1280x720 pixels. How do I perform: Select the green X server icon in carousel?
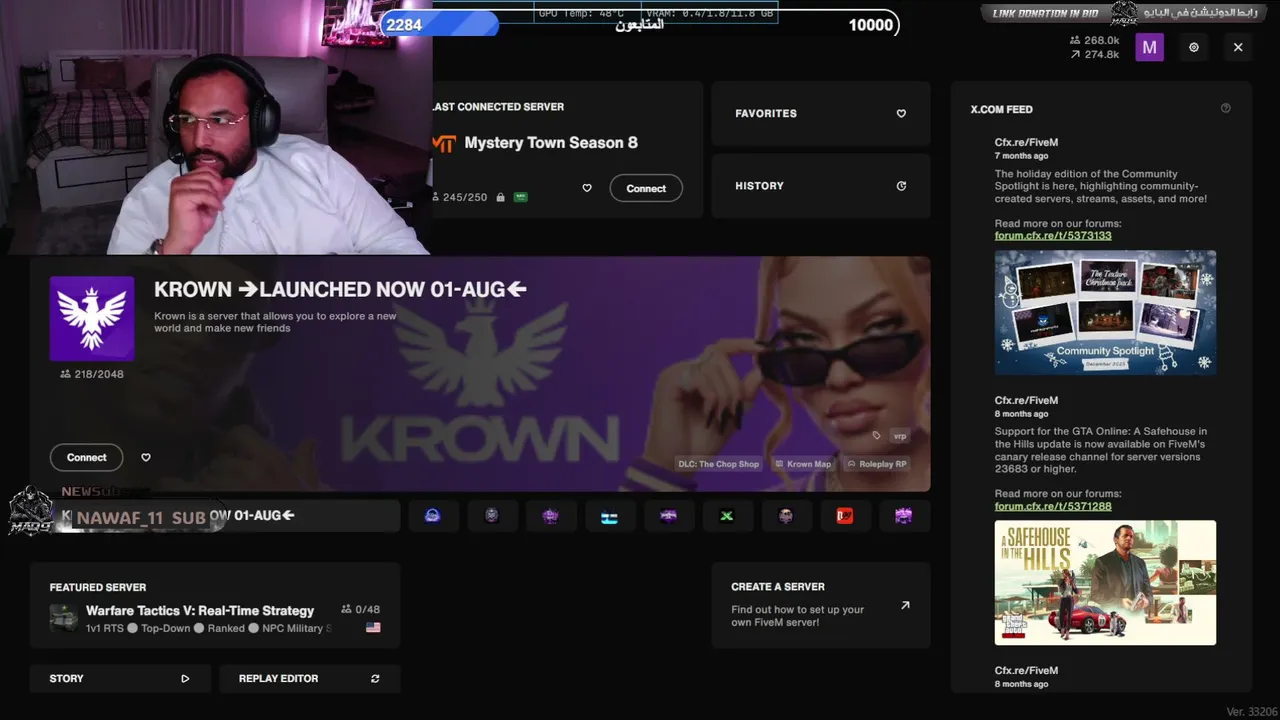[x=727, y=516]
